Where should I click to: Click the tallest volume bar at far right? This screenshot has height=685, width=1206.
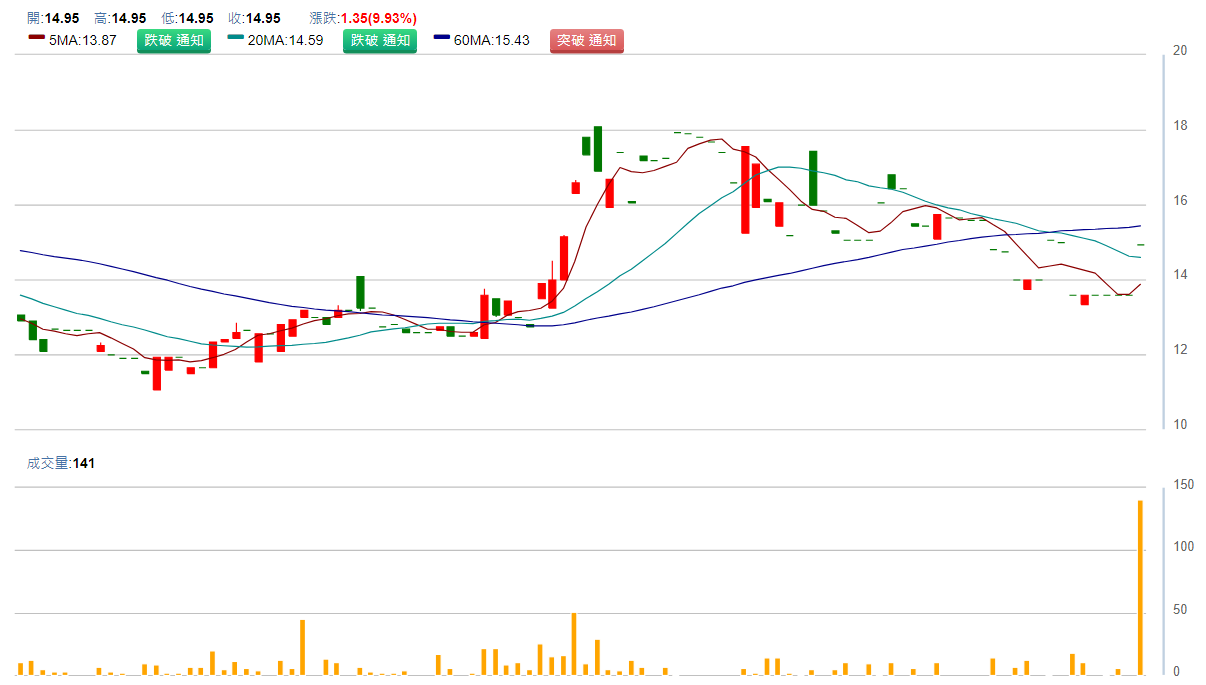[1140, 587]
